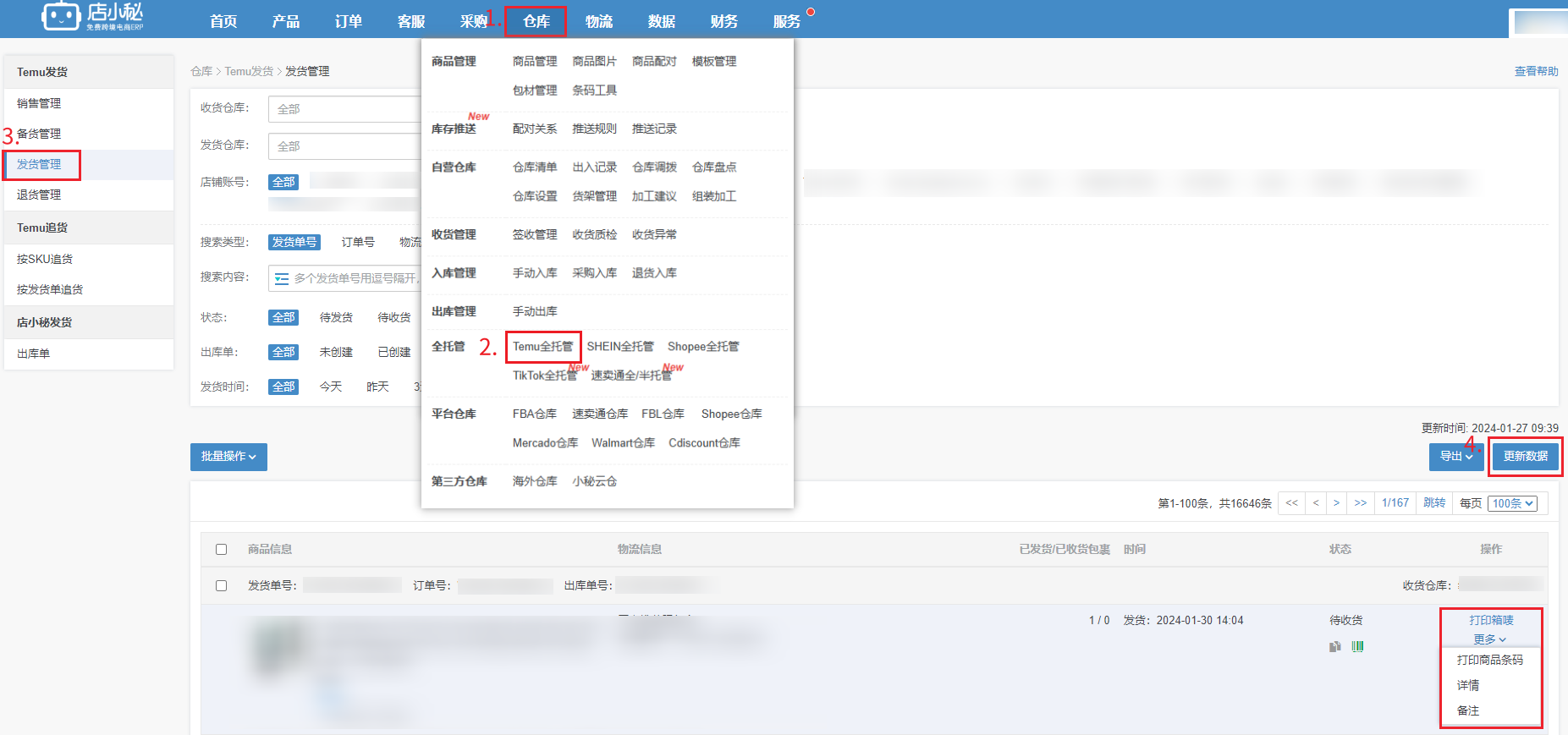
Task: Go to next page arrow
Action: click(1337, 503)
